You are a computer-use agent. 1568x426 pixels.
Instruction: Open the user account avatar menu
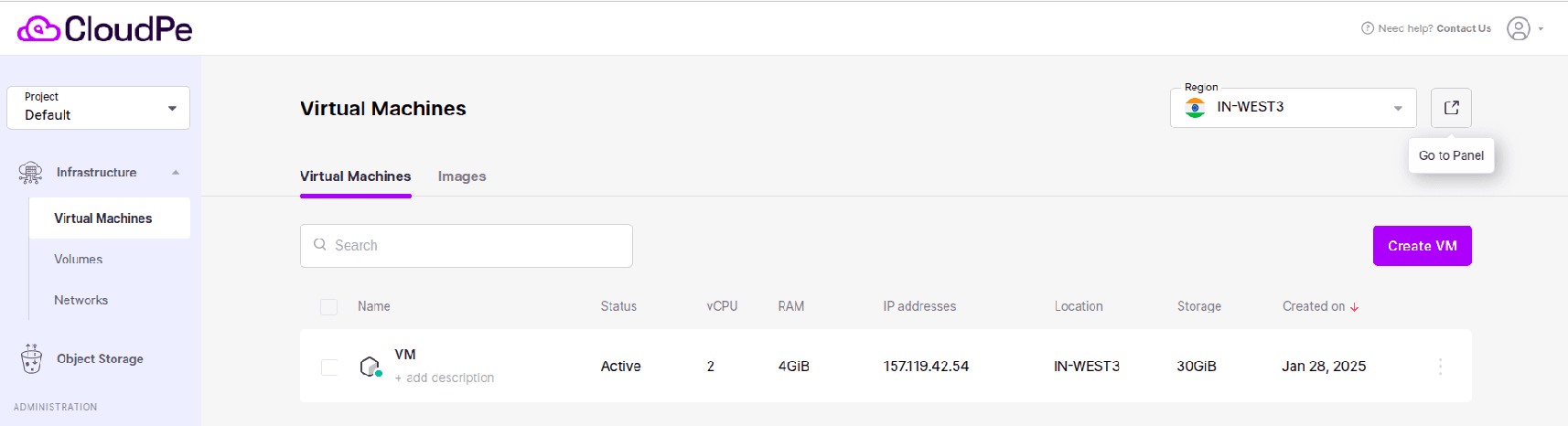(x=1519, y=29)
